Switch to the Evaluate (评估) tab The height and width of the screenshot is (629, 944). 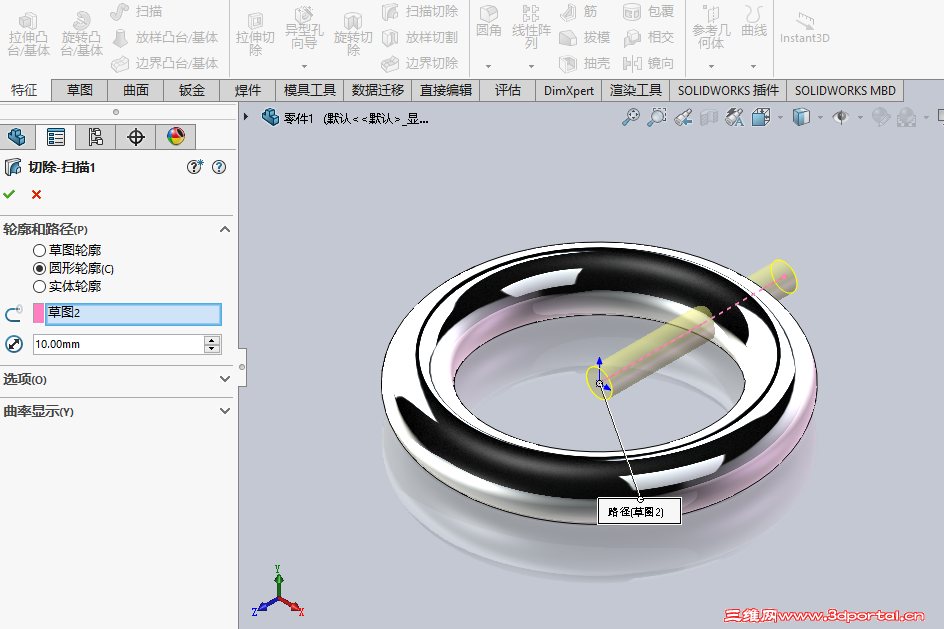[508, 90]
